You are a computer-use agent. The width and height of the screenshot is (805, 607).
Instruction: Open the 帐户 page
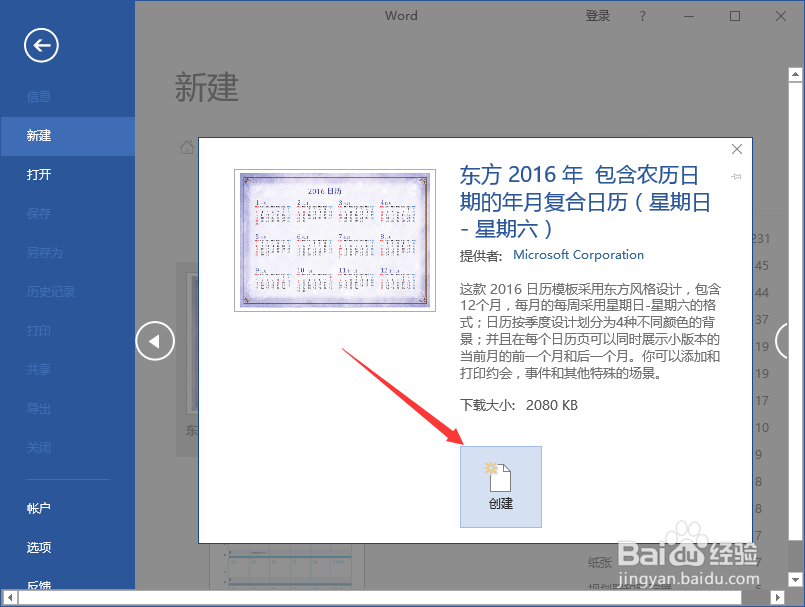[39, 508]
